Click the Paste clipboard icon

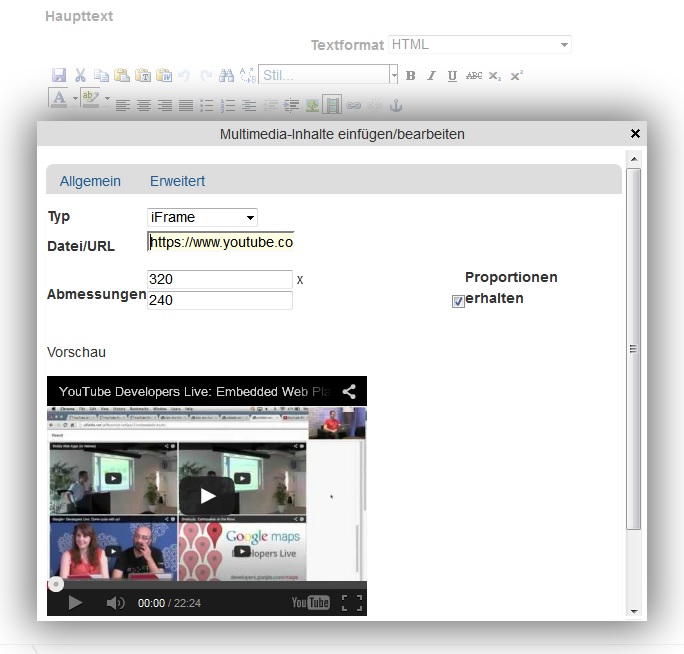[x=122, y=75]
